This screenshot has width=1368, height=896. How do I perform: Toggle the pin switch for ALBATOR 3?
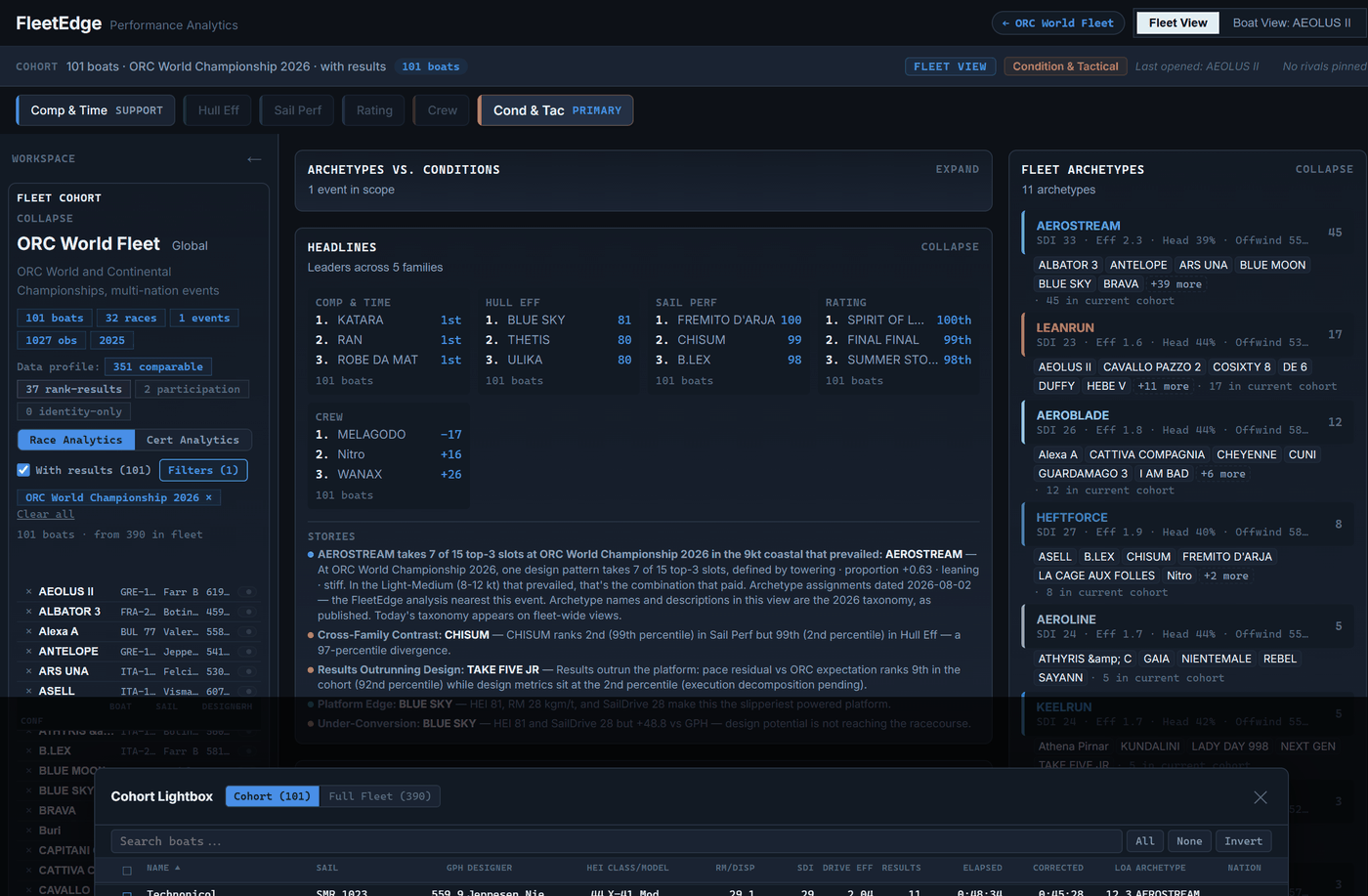click(249, 612)
